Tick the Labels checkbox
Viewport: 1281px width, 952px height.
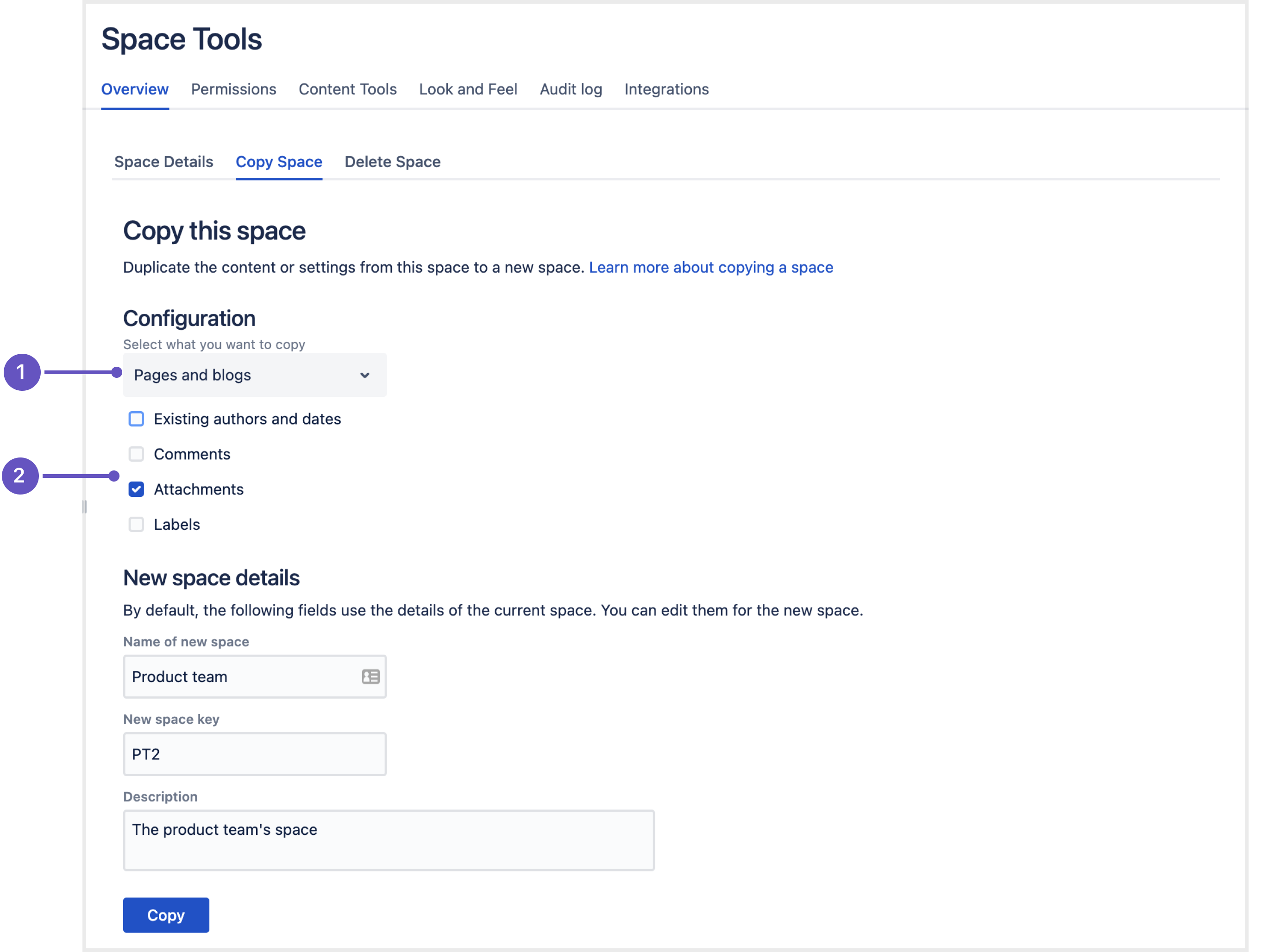[x=136, y=525]
